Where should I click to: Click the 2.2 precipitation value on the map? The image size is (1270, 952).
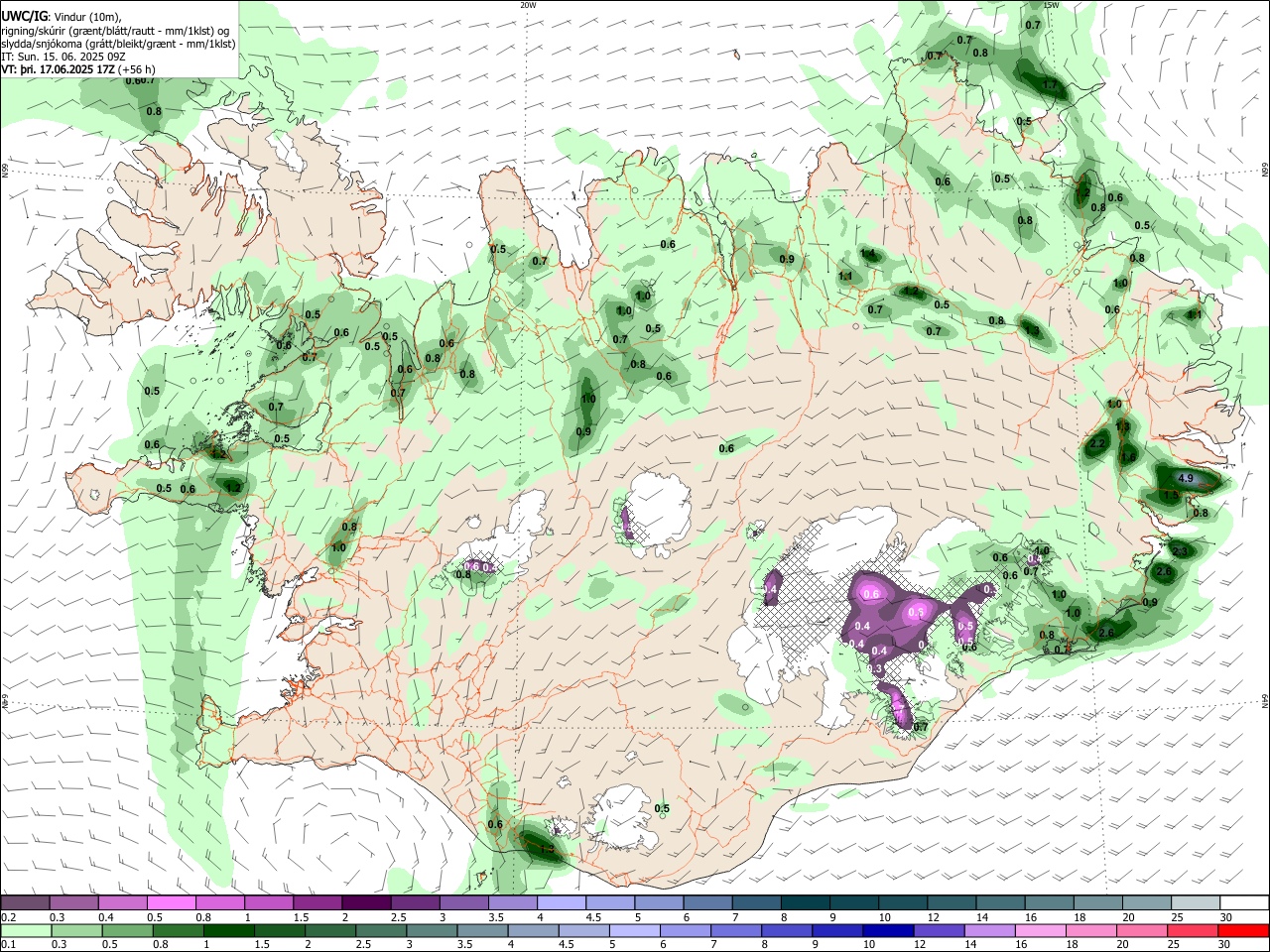(1097, 443)
